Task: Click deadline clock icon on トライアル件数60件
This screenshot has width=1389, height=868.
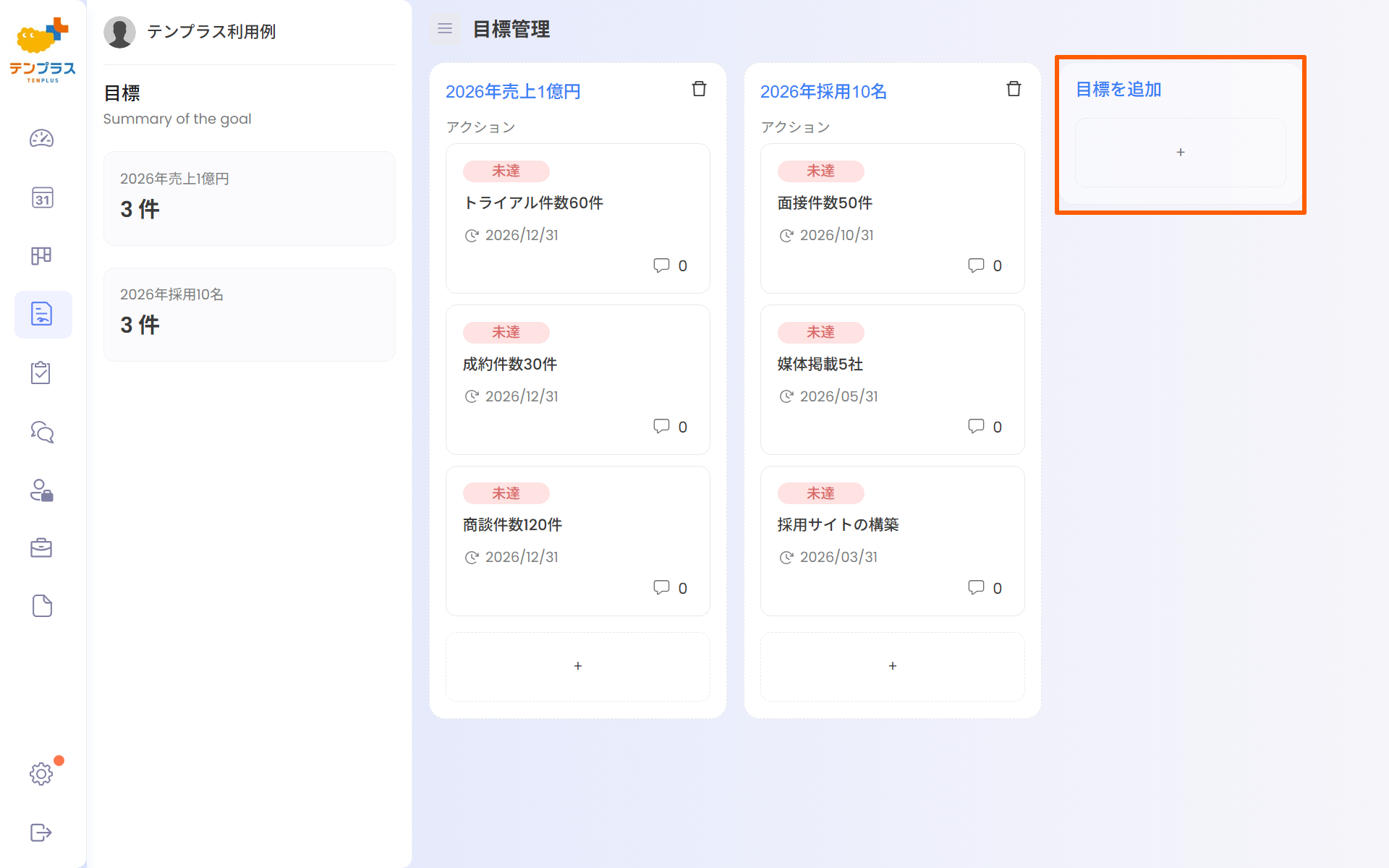Action: pyautogui.click(x=472, y=235)
